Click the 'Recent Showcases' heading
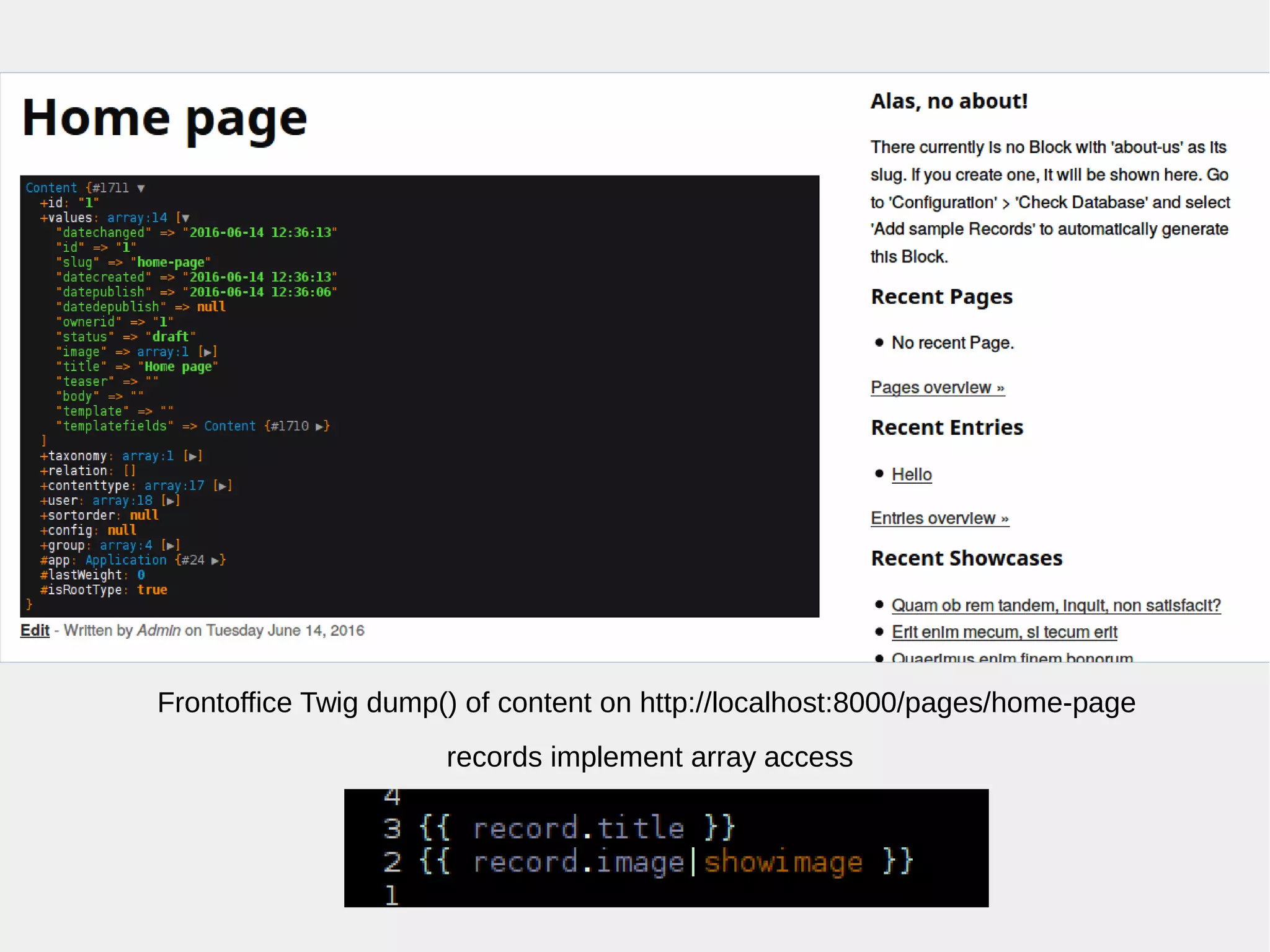 pyautogui.click(x=967, y=558)
